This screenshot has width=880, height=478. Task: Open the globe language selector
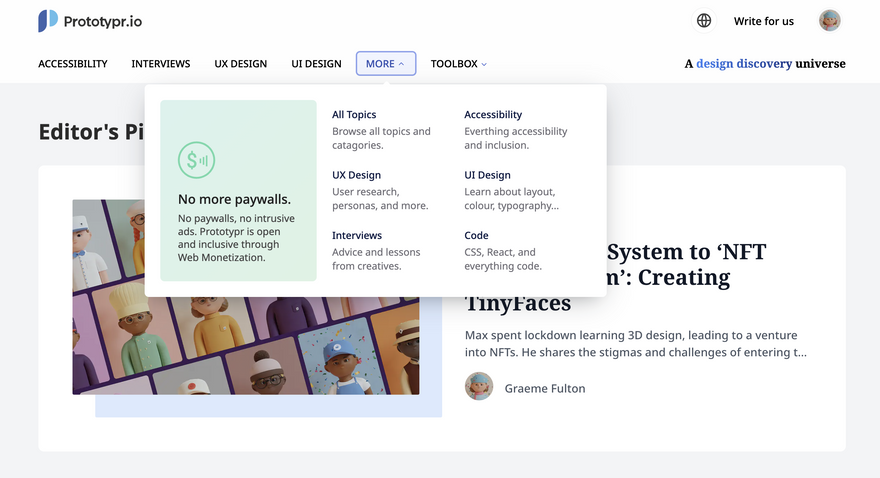click(x=704, y=21)
